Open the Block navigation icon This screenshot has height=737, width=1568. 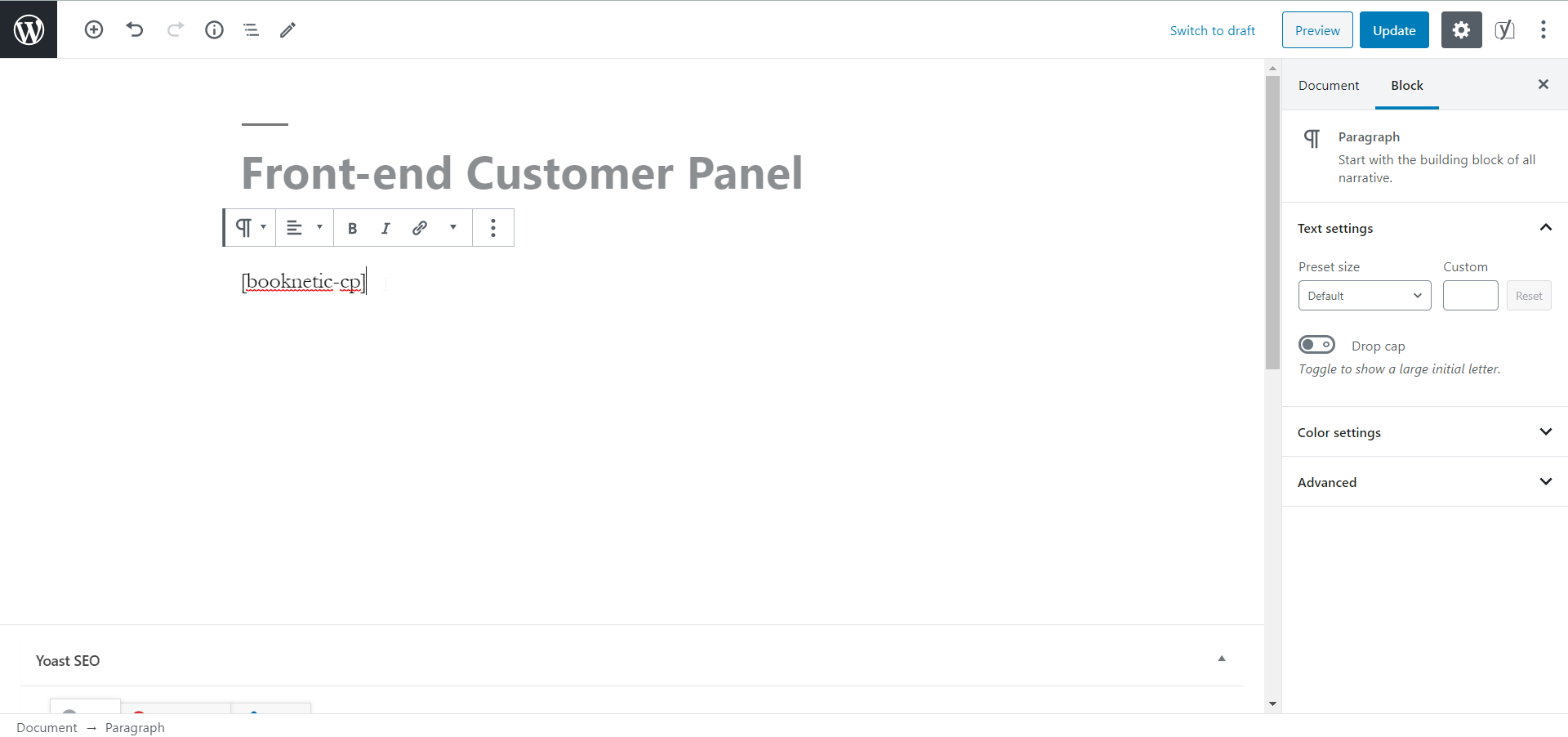coord(250,29)
